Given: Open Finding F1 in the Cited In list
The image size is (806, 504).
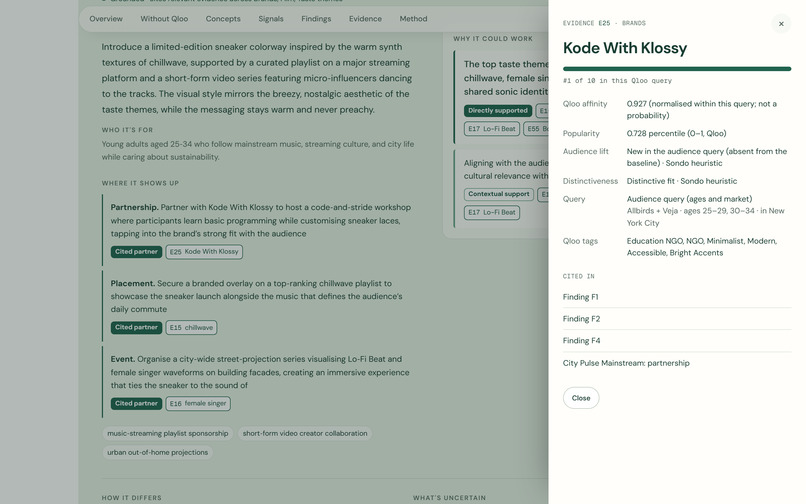Looking at the screenshot, I should click(677, 297).
